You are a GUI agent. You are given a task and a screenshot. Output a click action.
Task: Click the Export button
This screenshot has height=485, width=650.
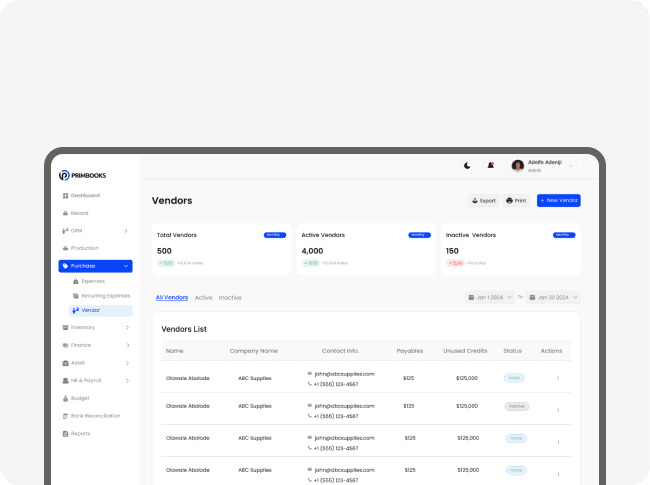483,201
